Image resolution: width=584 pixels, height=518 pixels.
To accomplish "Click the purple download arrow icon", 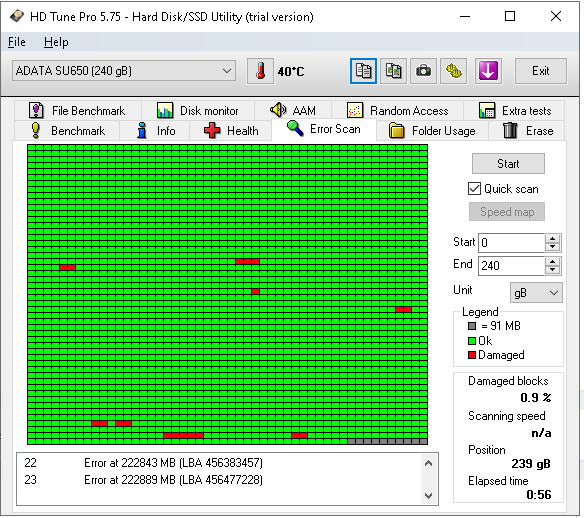I will click(488, 71).
